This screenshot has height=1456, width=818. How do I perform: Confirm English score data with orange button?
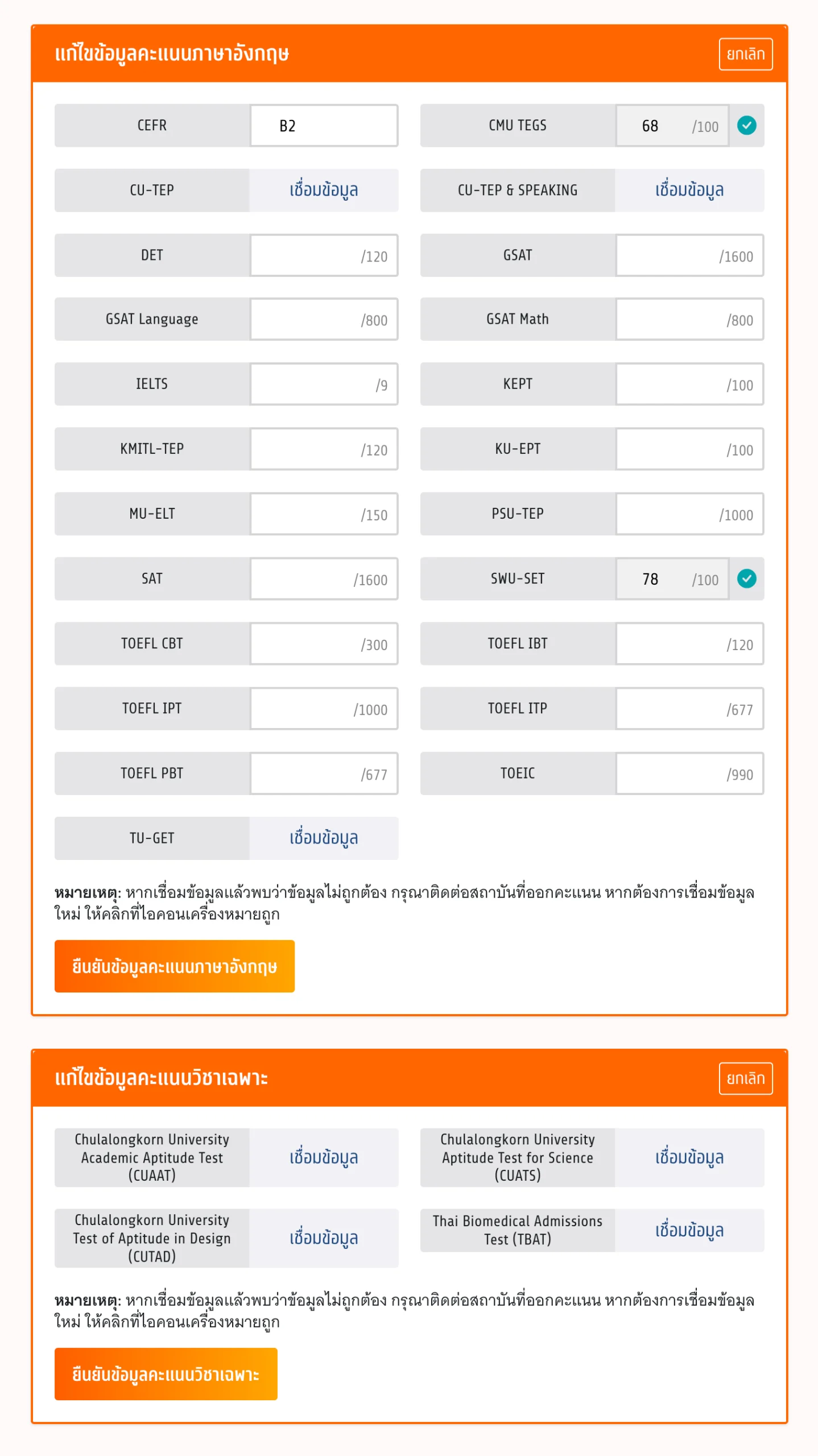[174, 966]
